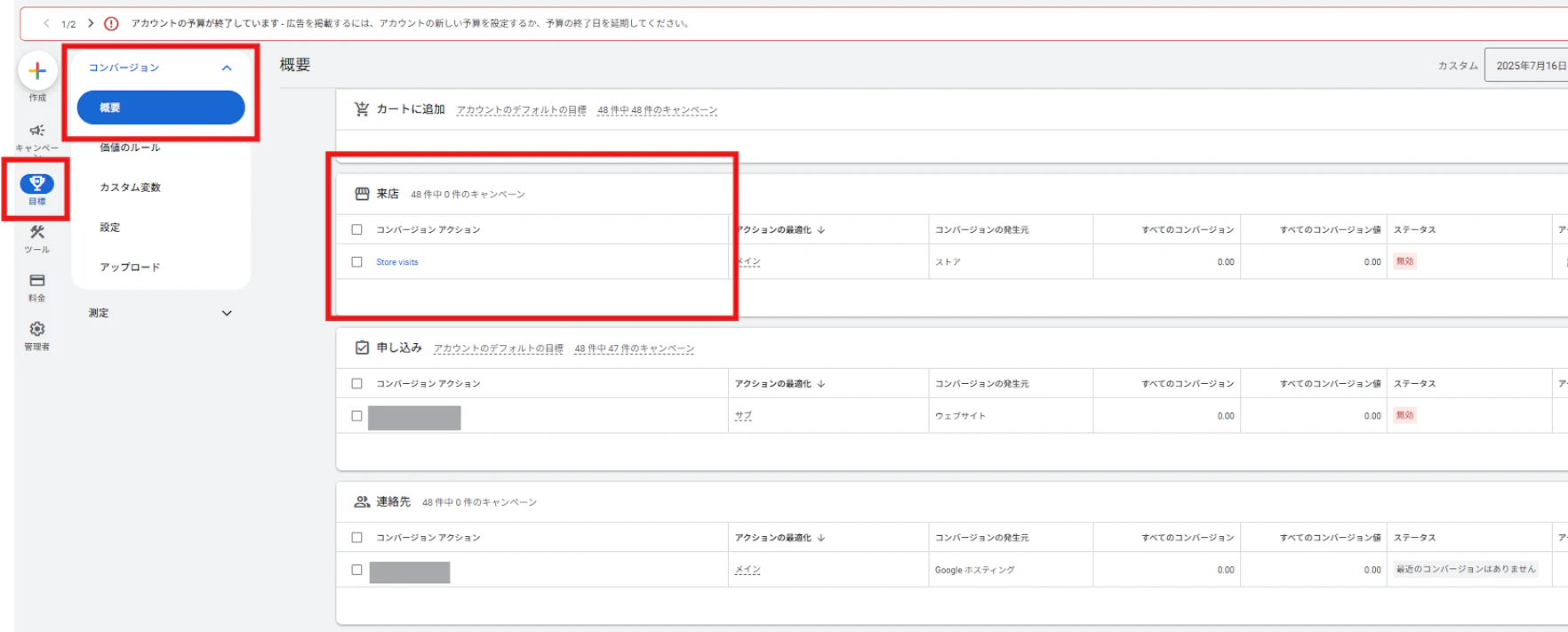Click the 申し込み checkbox-form icon
1568x632 pixels.
362,348
